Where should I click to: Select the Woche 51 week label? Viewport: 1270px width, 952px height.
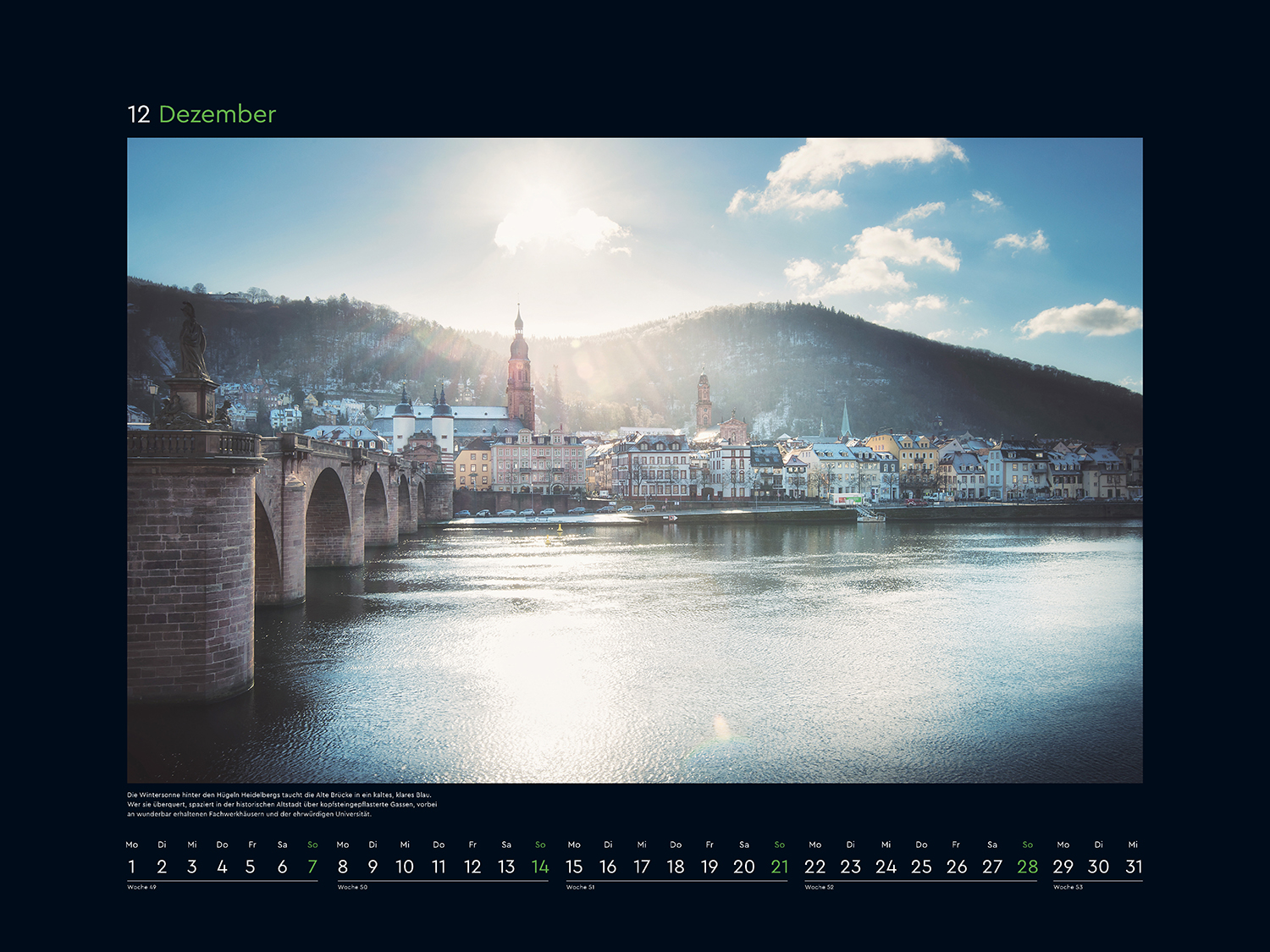click(x=580, y=887)
